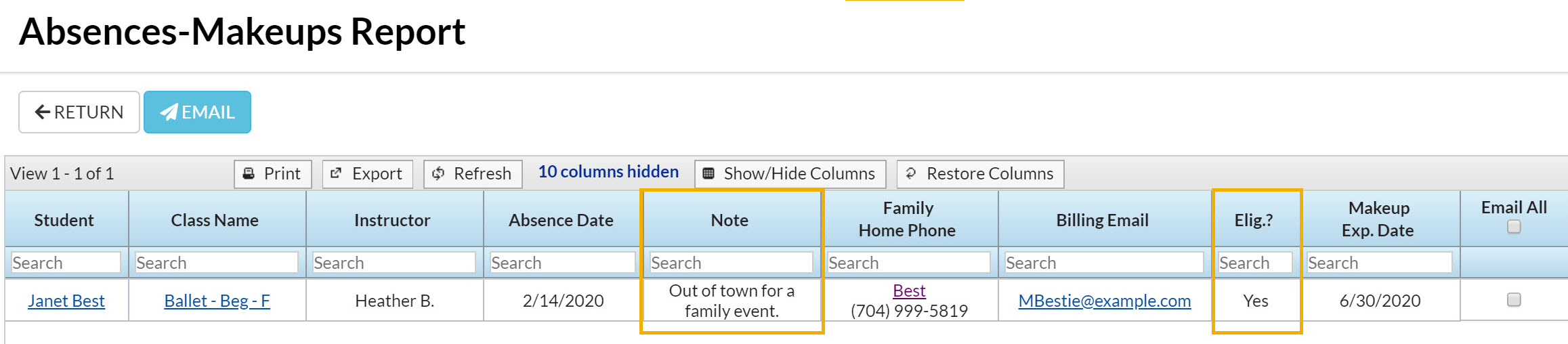Click the Print button
The height and width of the screenshot is (344, 1568).
click(x=272, y=174)
